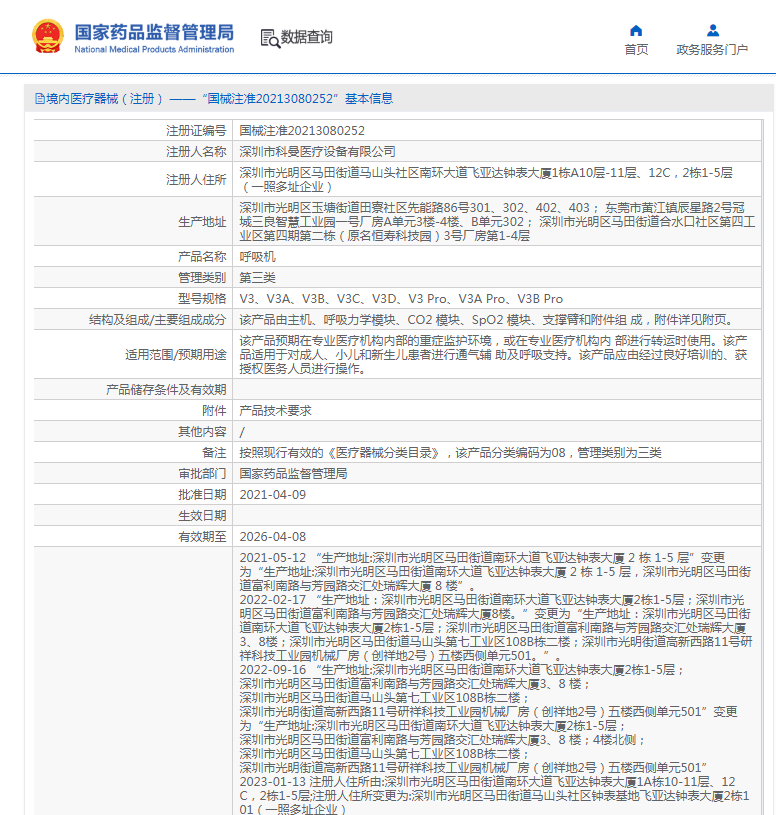The height and width of the screenshot is (815, 776).
Task: Open 数据查询 text in the header
Action: tap(307, 38)
